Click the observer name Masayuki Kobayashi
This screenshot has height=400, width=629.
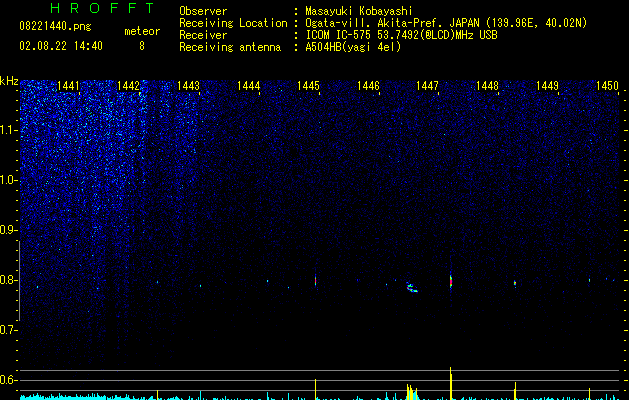(359, 12)
